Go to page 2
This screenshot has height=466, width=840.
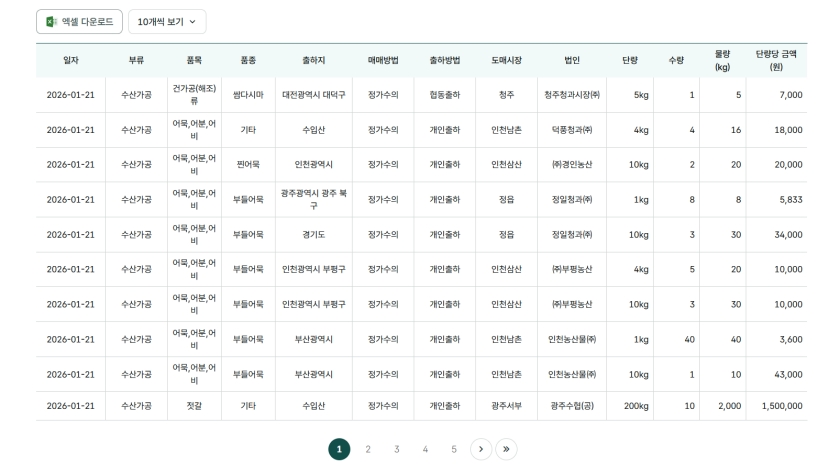(x=368, y=449)
